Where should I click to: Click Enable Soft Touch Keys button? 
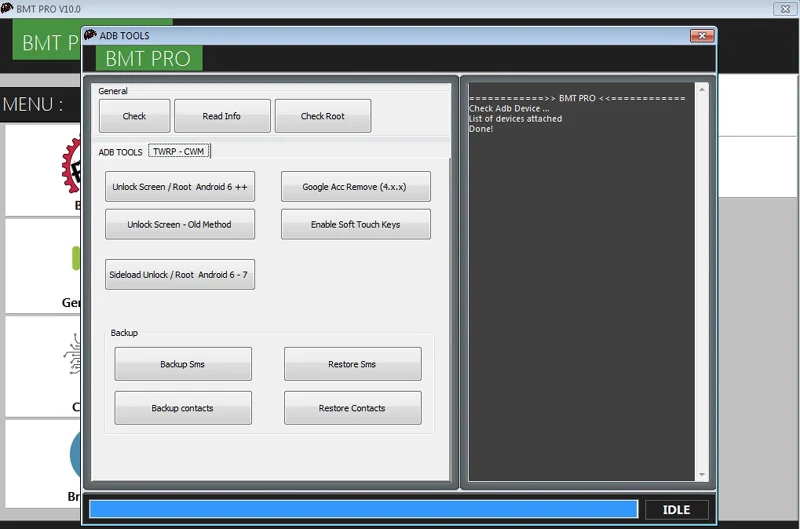[x=355, y=224]
